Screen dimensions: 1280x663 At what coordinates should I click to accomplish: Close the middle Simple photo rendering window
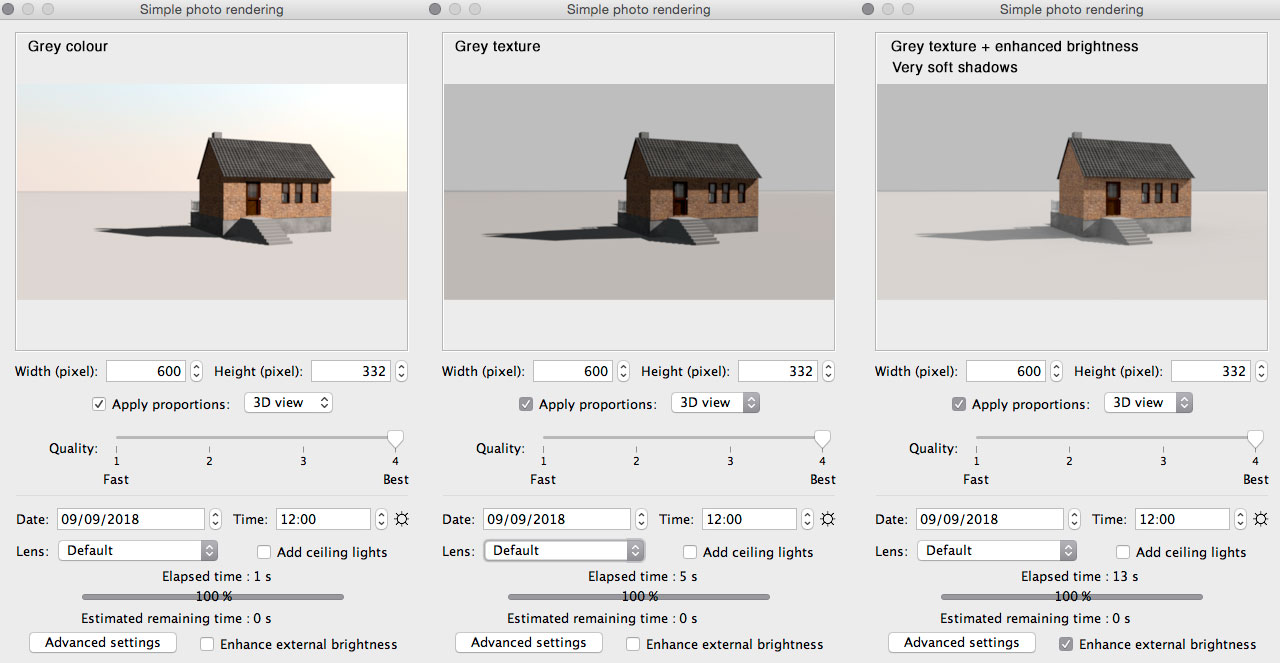(435, 9)
